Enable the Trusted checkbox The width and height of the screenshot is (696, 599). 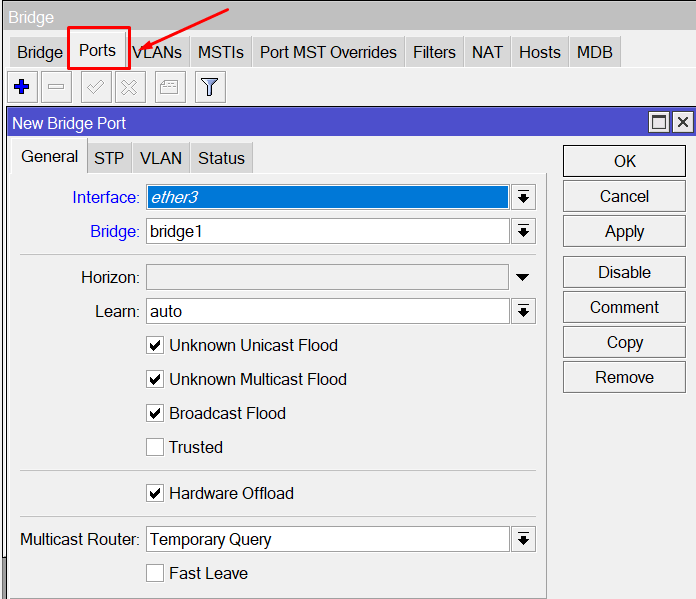point(155,447)
